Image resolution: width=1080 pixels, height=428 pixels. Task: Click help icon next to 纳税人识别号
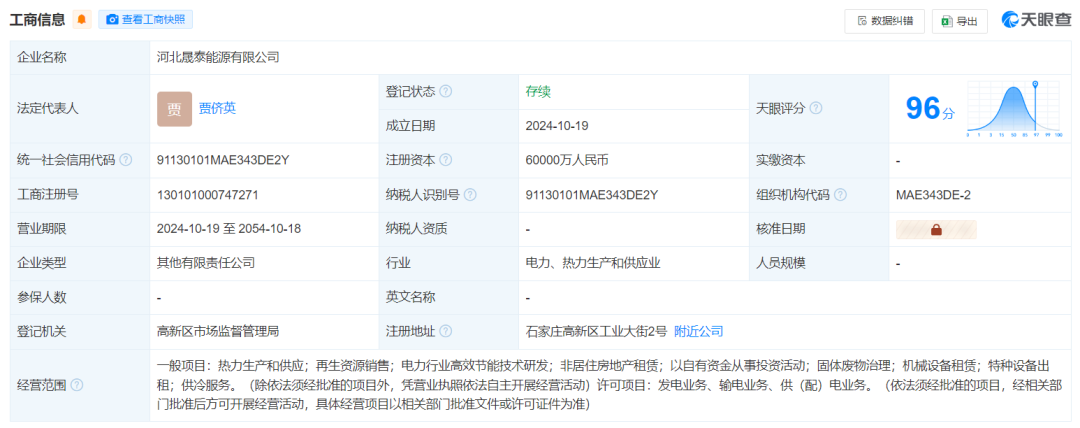coord(470,194)
